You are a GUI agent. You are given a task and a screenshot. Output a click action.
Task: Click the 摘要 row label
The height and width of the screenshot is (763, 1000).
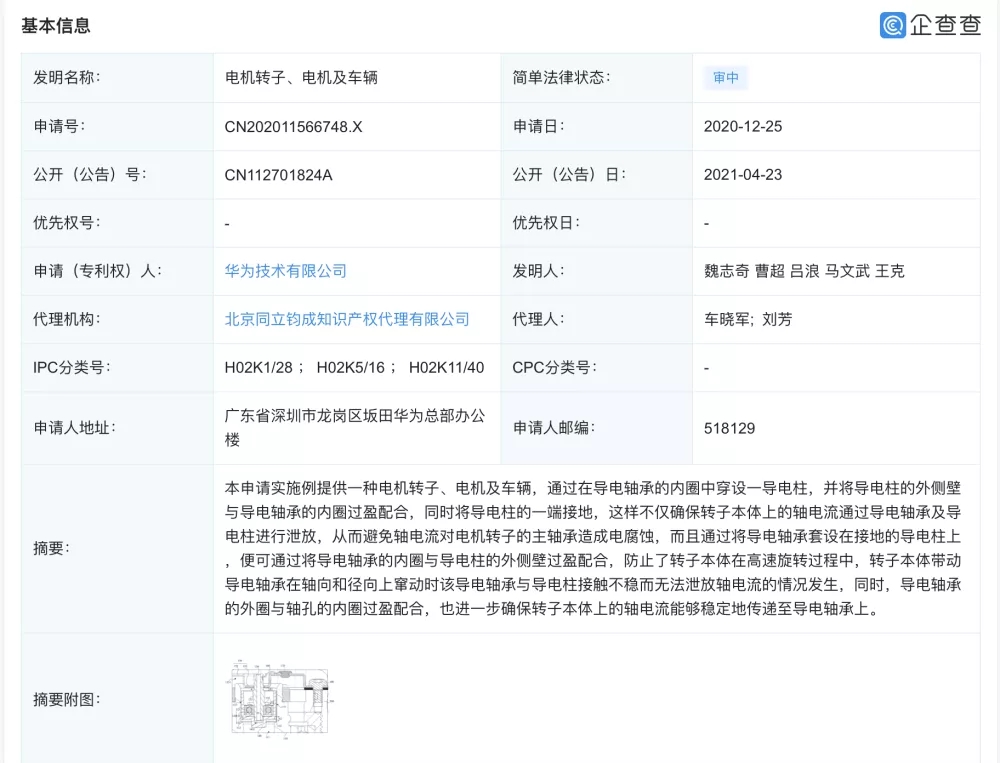(52, 548)
